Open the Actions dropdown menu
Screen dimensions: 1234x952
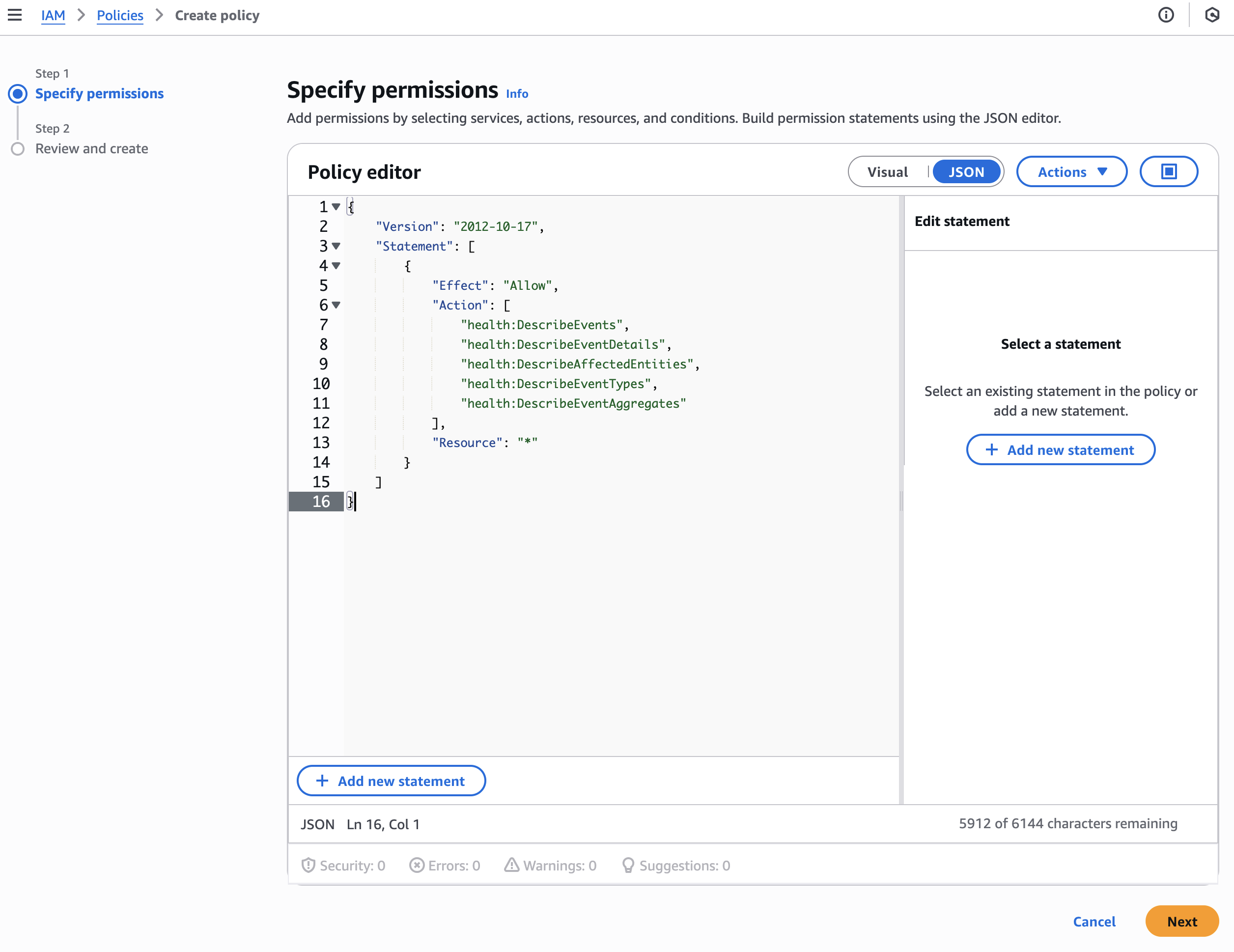click(x=1071, y=172)
